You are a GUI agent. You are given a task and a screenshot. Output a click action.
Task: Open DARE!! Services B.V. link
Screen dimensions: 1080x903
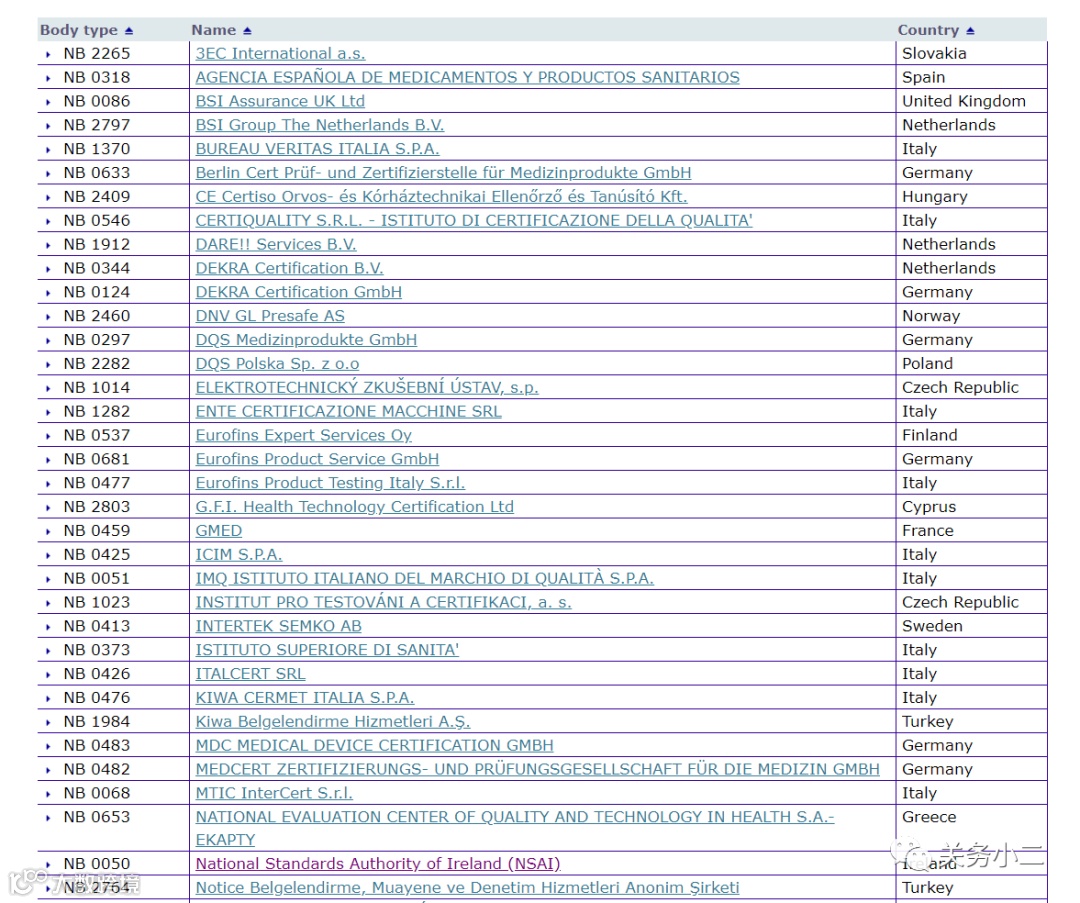(276, 245)
